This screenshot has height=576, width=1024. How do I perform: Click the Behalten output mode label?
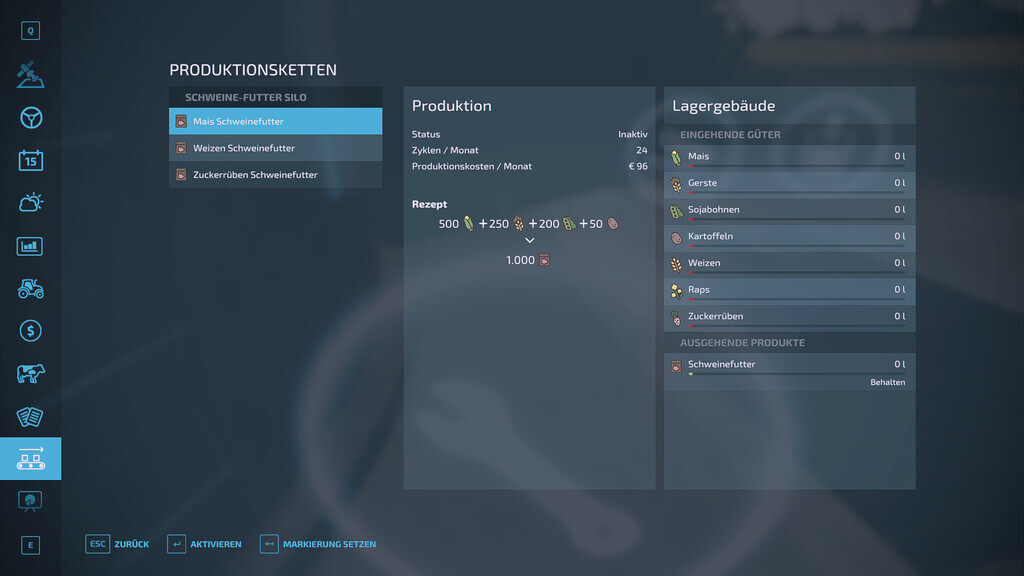[x=887, y=382]
